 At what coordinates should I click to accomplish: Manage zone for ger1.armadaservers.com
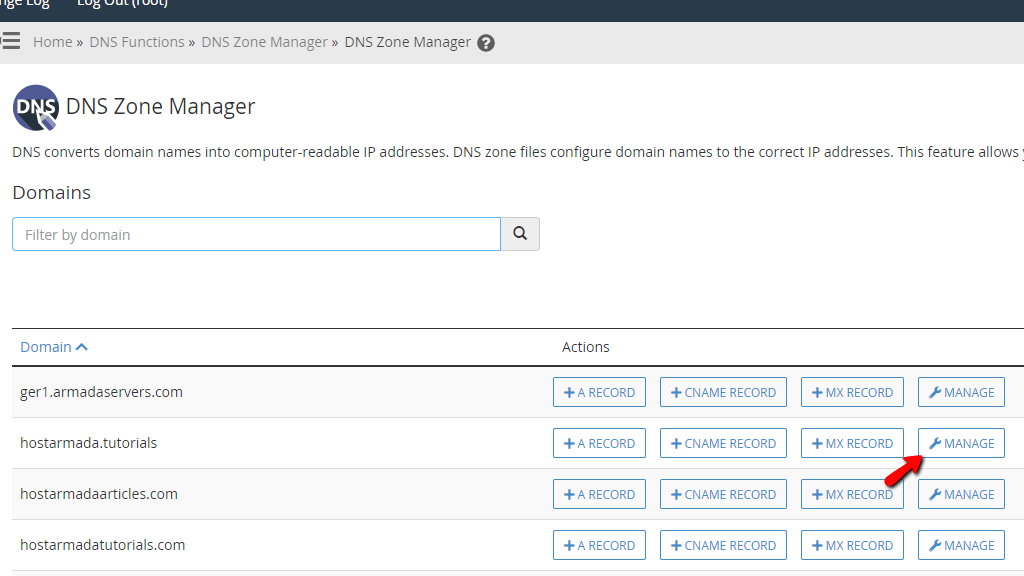click(961, 392)
